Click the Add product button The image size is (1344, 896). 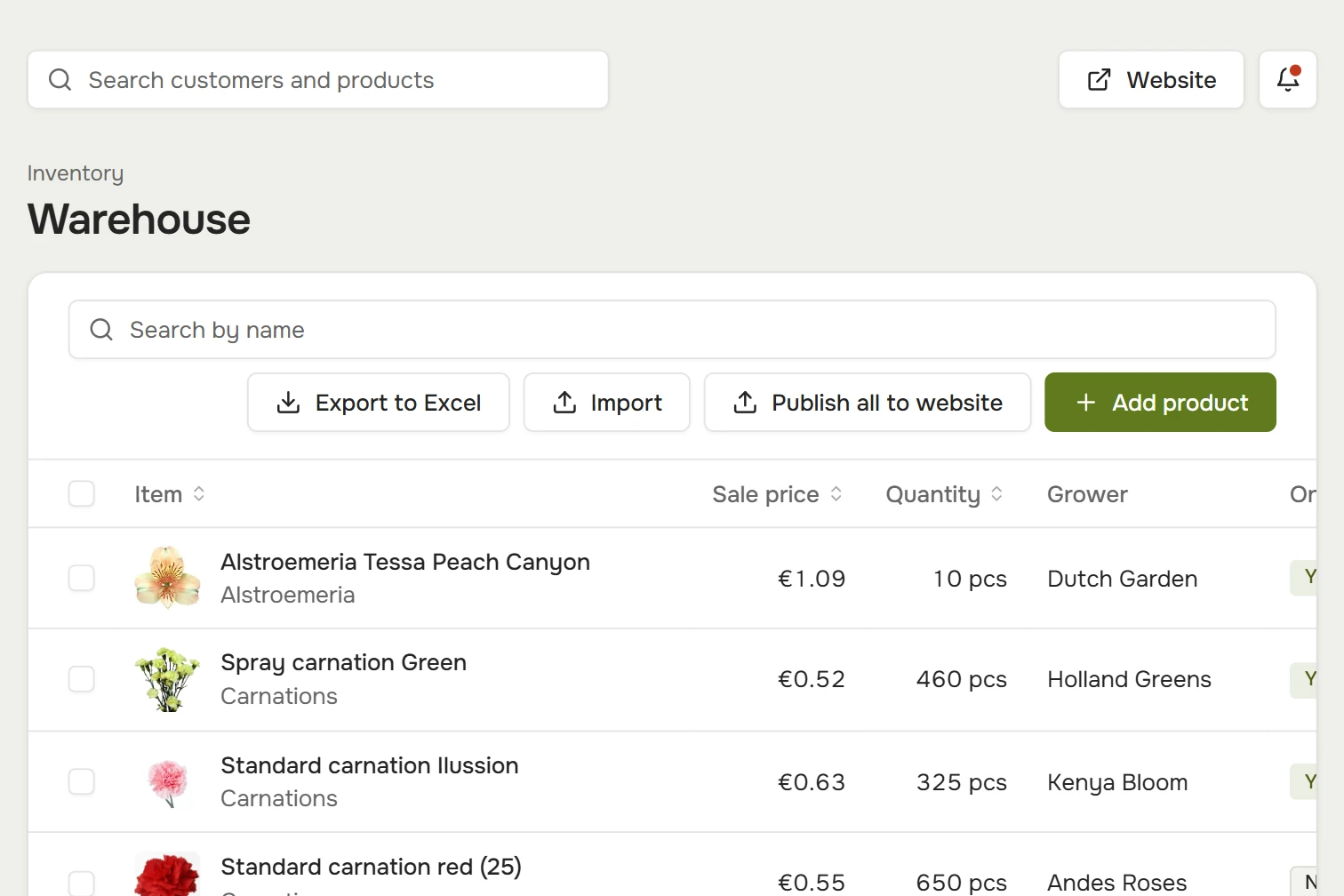(x=1160, y=403)
